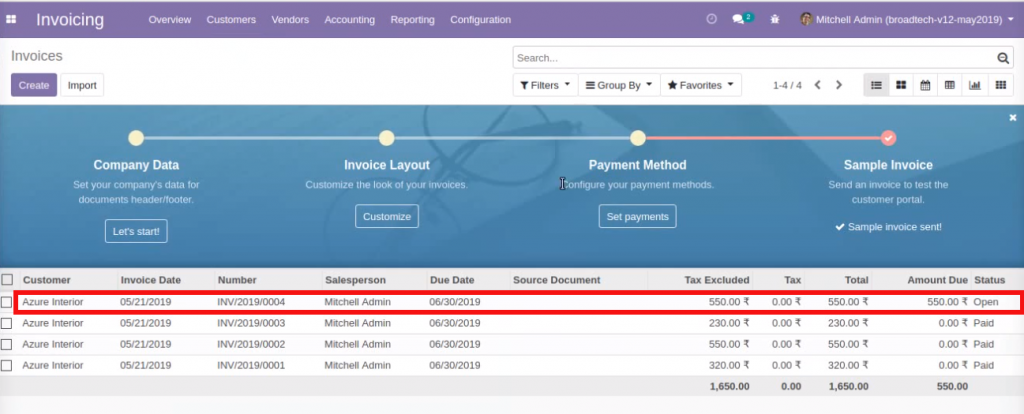Open the apps grid menu icon

(x=10, y=20)
